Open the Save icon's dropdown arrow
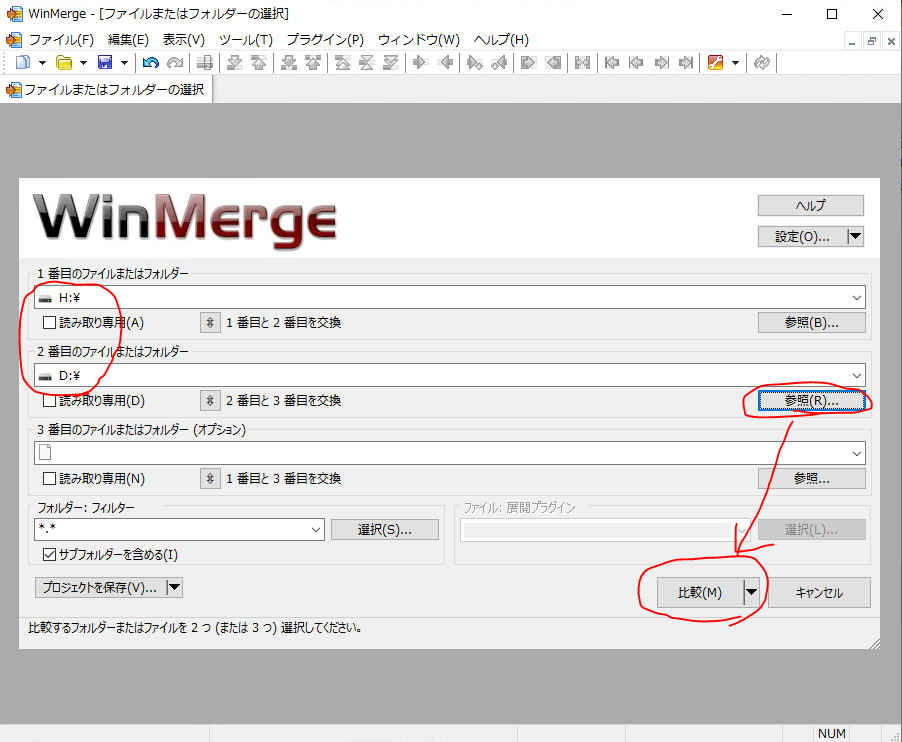Screen dimensions: 902x742 click(124, 62)
